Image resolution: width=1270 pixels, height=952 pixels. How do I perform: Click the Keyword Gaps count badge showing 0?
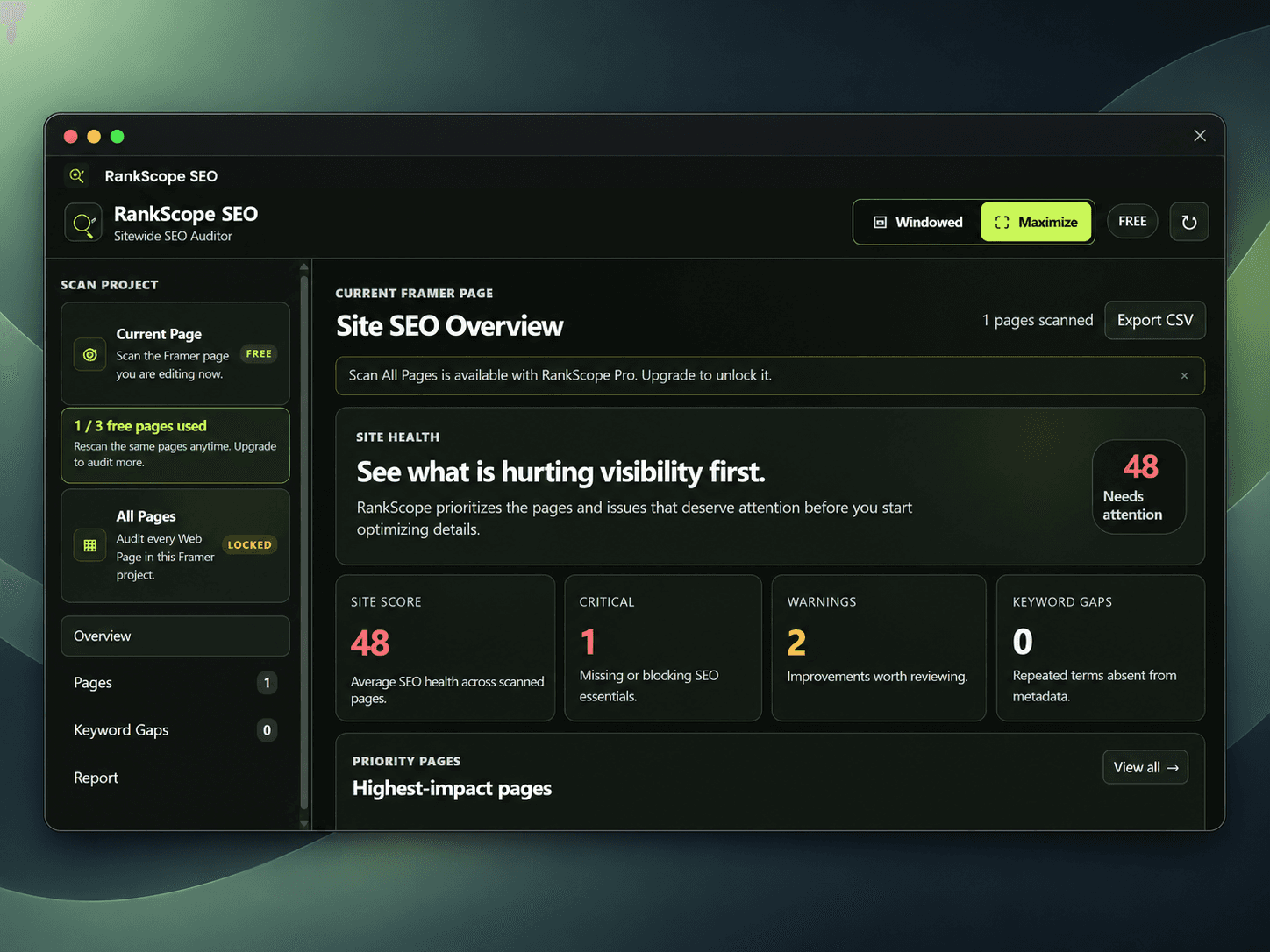tap(268, 730)
